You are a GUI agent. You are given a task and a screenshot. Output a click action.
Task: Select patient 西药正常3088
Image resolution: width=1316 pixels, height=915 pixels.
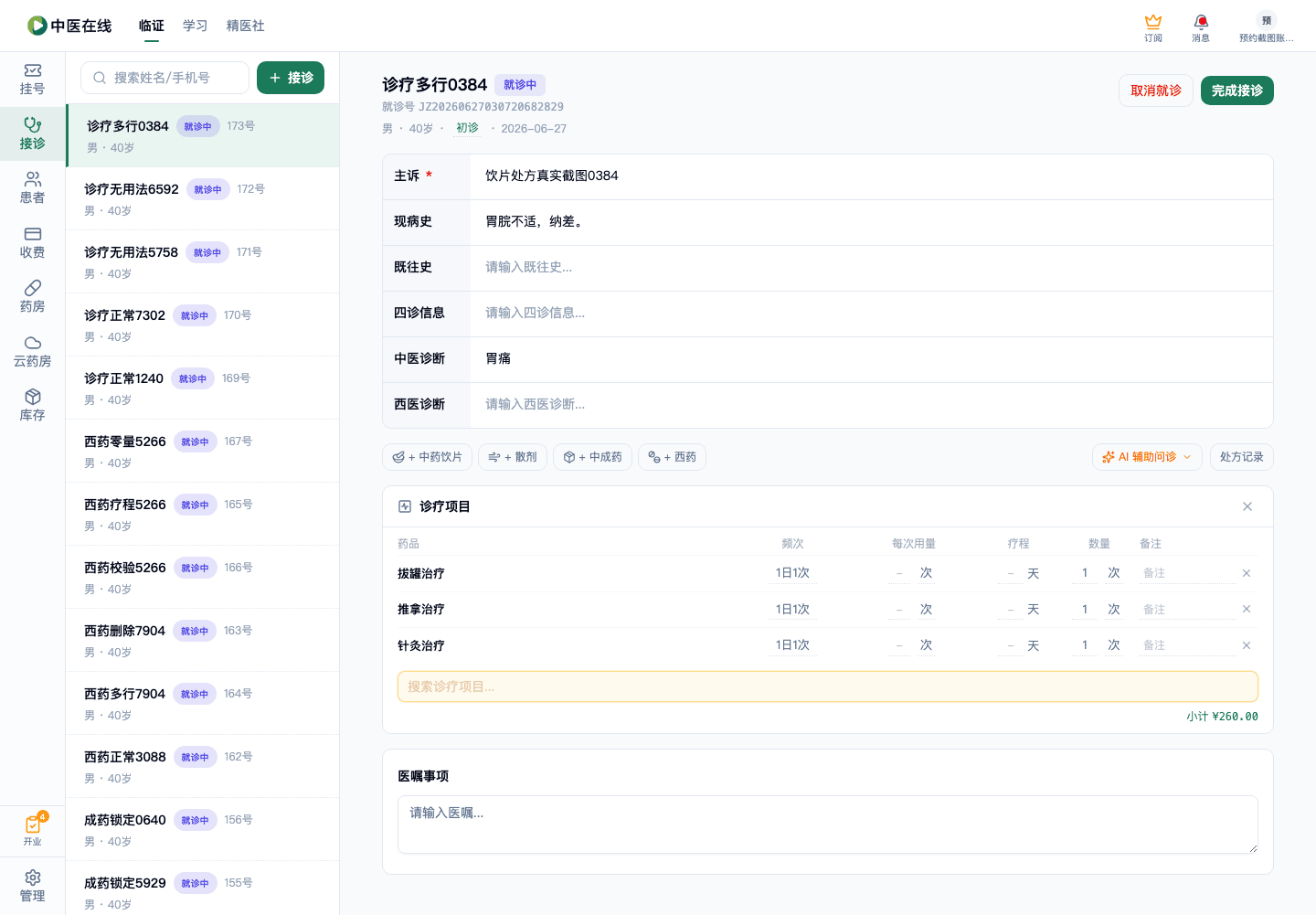point(202,766)
